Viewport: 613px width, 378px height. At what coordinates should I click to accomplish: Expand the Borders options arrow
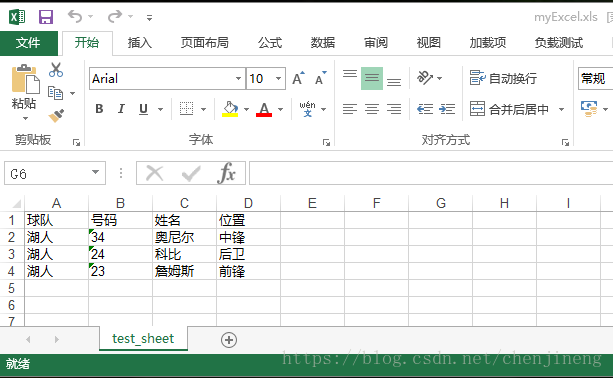click(203, 109)
